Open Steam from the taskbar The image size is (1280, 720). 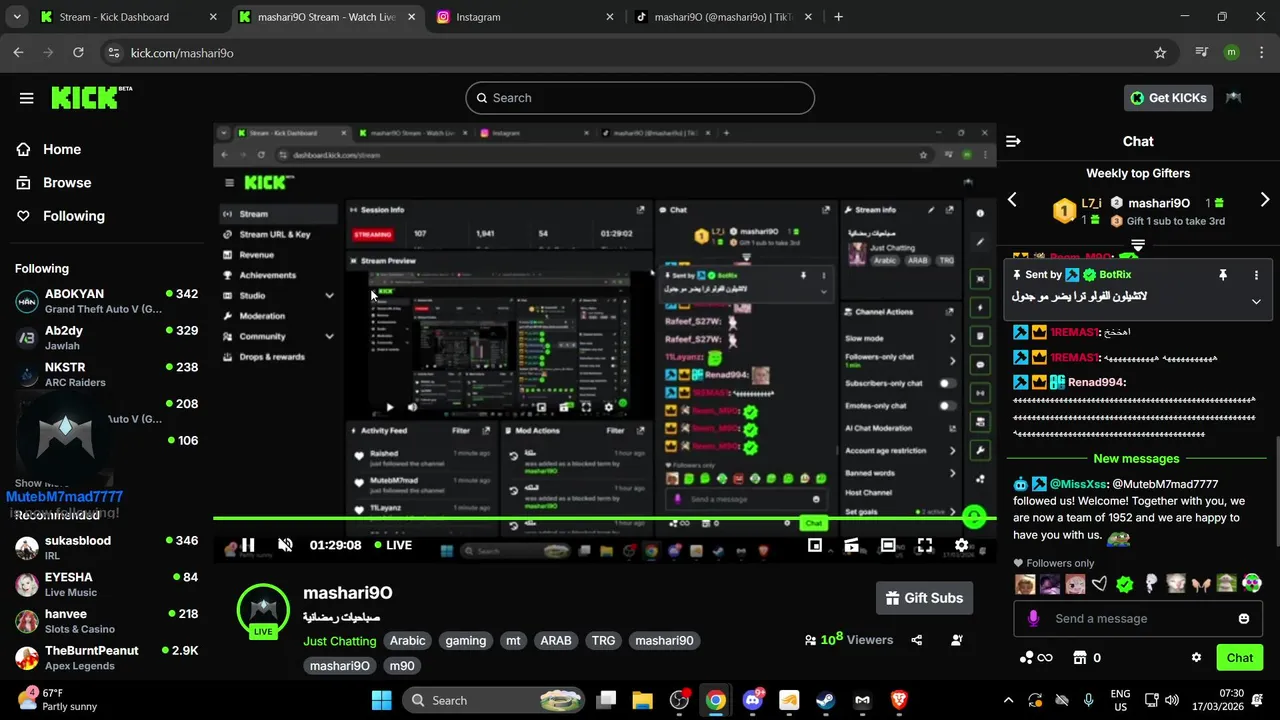click(x=826, y=700)
